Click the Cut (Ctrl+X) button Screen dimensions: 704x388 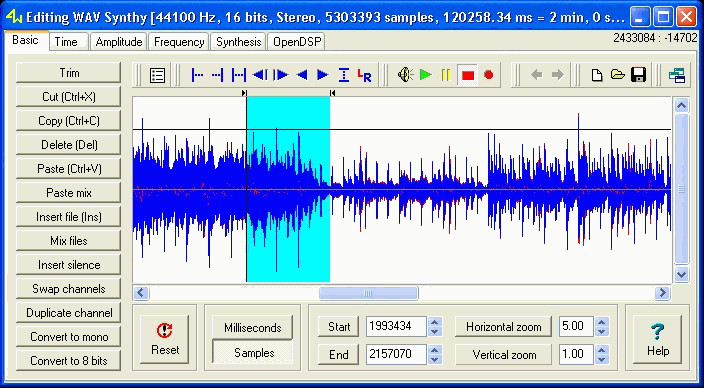pyautogui.click(x=69, y=97)
